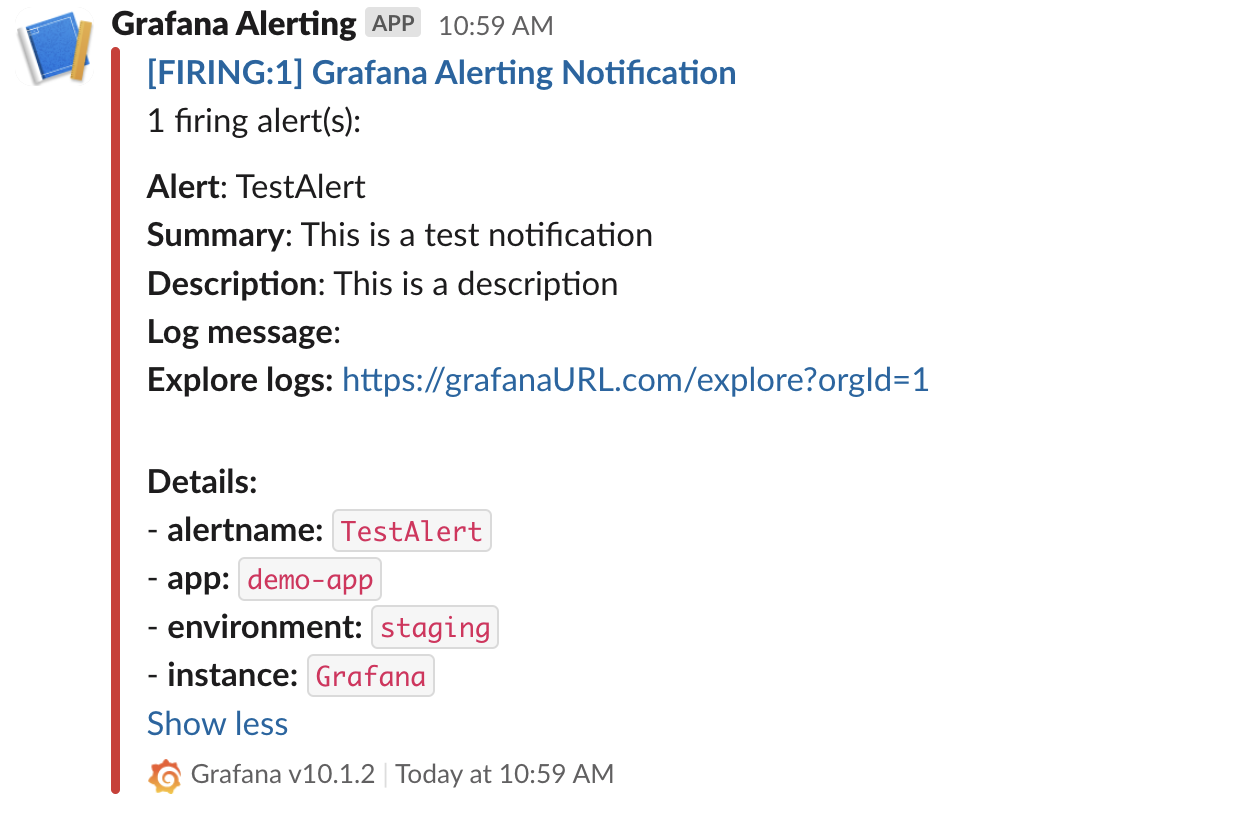The height and width of the screenshot is (838, 1248).
Task: Click the "Today at 10:59 AM" footer timestamp
Action: pyautogui.click(x=504, y=774)
